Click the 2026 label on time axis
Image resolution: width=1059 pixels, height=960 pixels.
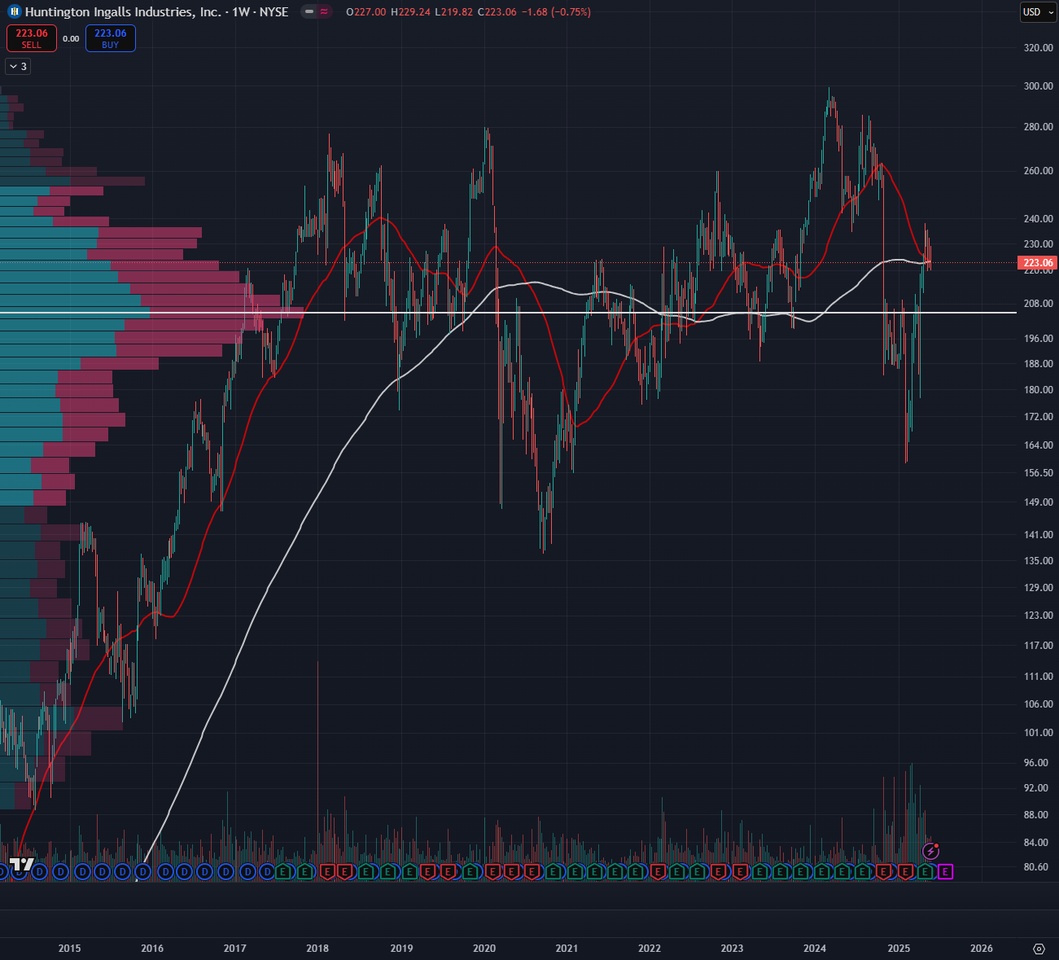tap(981, 949)
